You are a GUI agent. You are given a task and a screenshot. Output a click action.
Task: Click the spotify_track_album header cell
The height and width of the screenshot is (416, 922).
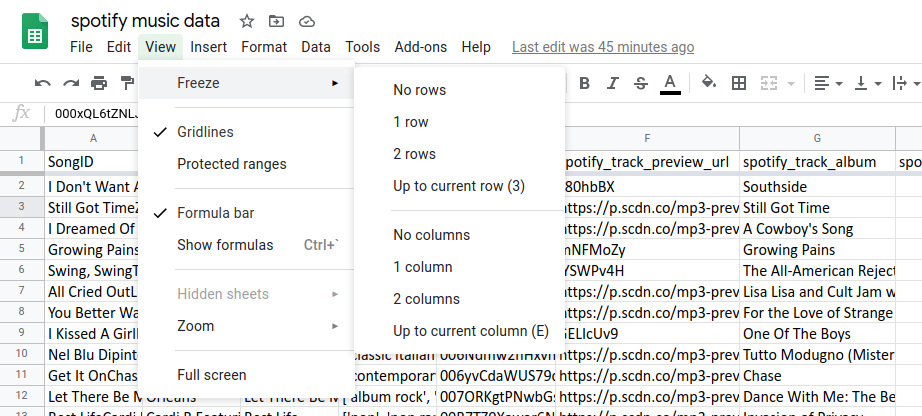(x=816, y=162)
